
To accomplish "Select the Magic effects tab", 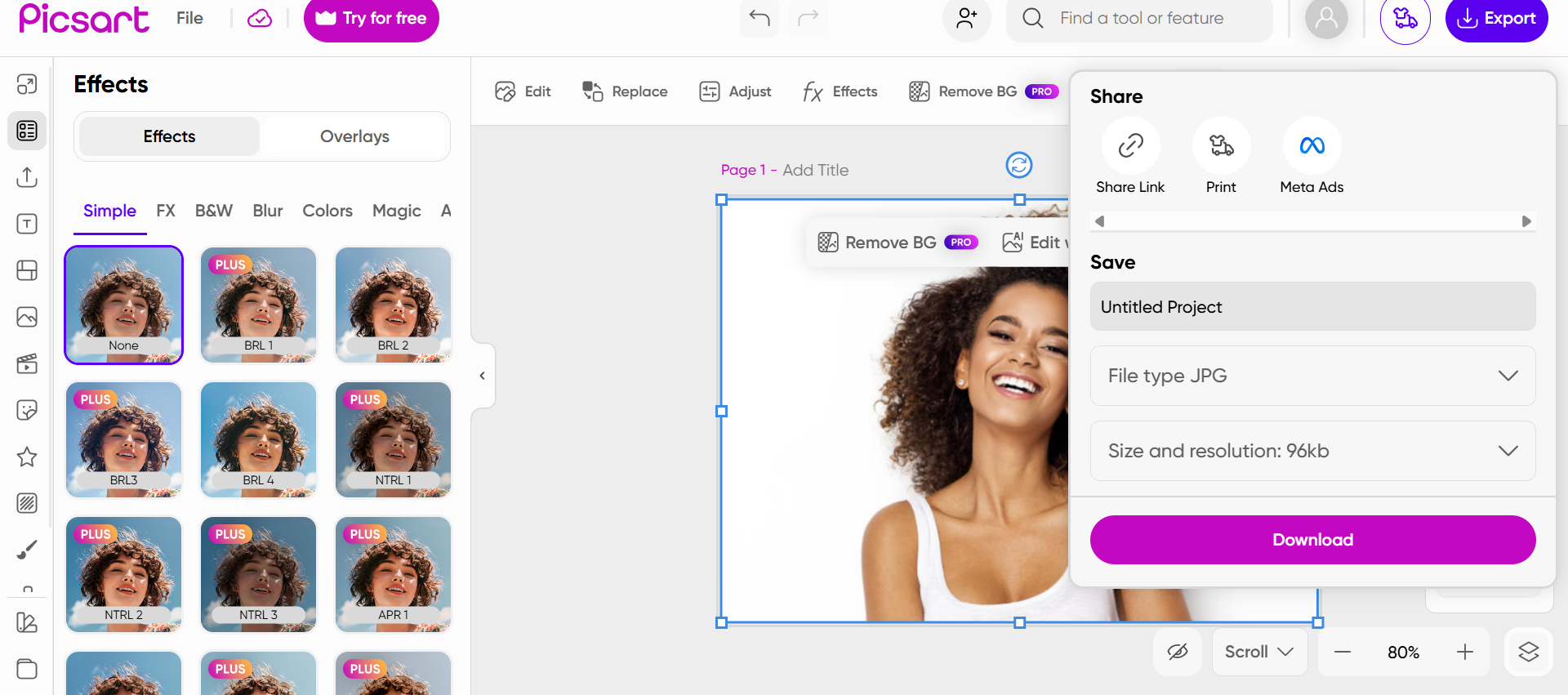I will click(397, 211).
